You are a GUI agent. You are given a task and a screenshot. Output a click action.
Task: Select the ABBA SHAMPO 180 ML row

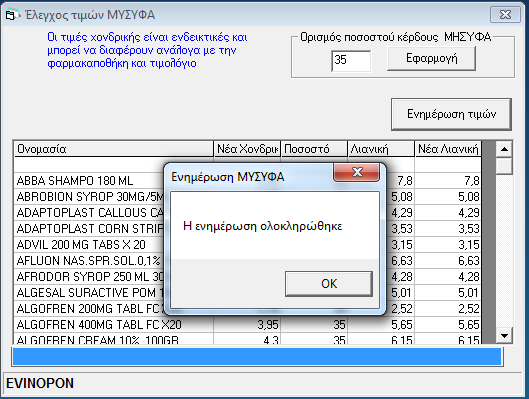pos(89,181)
